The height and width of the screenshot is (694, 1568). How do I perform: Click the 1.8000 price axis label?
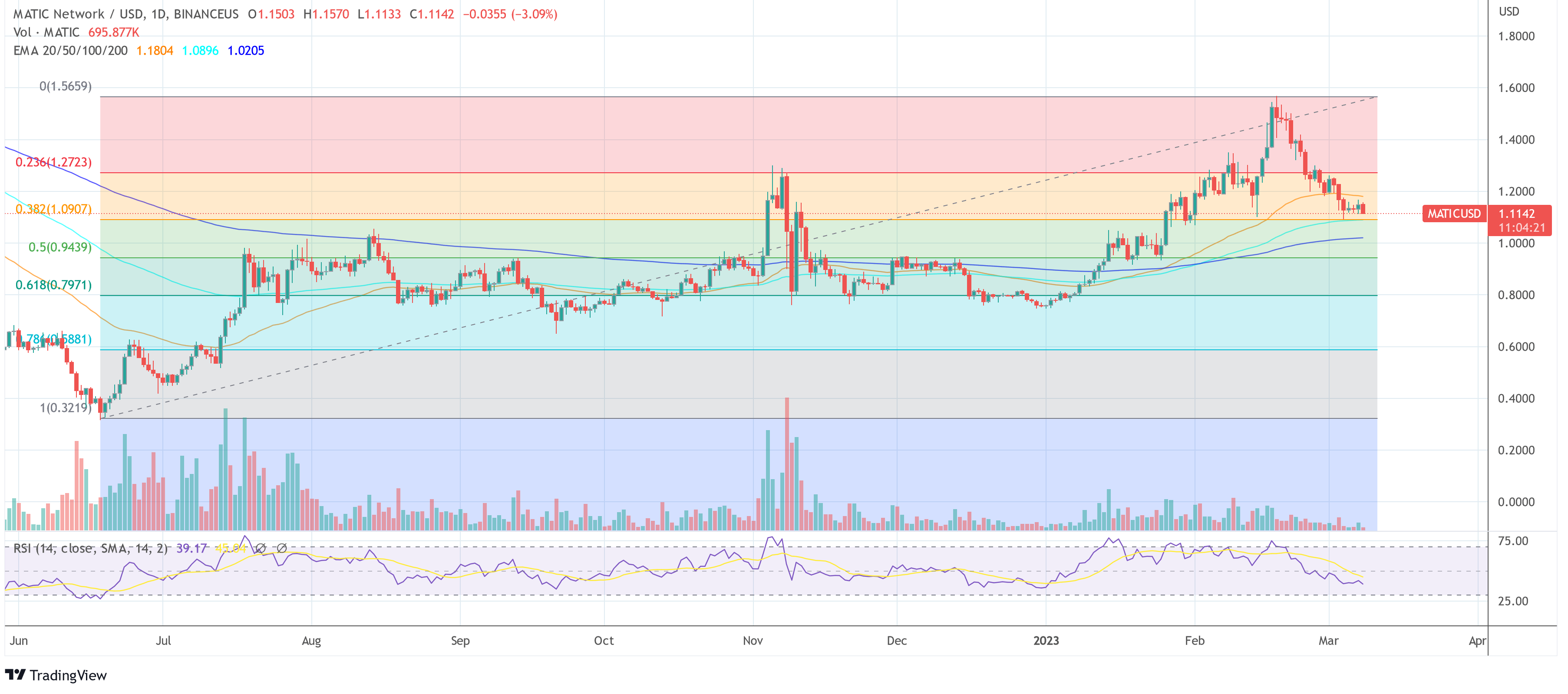coord(1516,36)
